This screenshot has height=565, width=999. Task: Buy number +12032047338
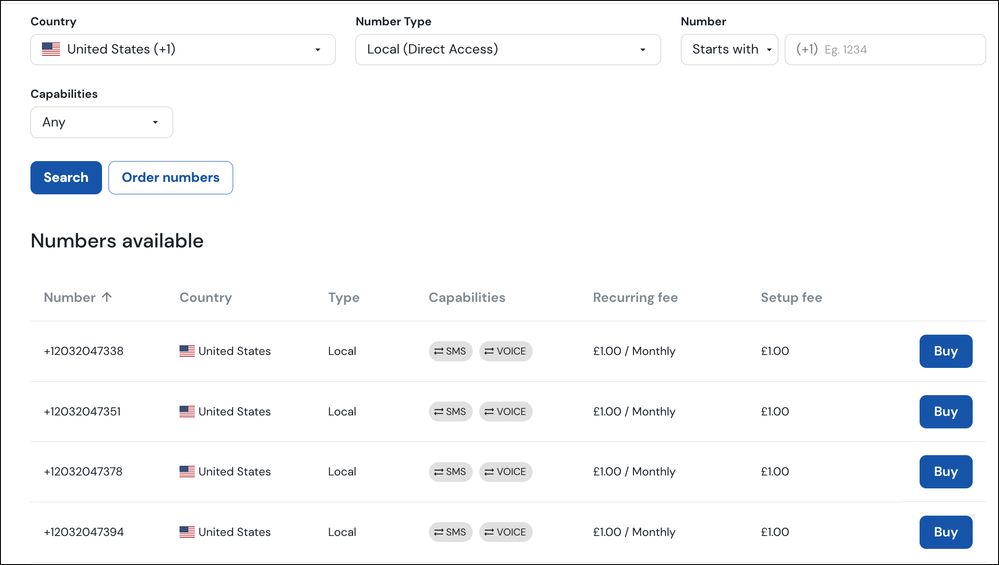(x=945, y=351)
